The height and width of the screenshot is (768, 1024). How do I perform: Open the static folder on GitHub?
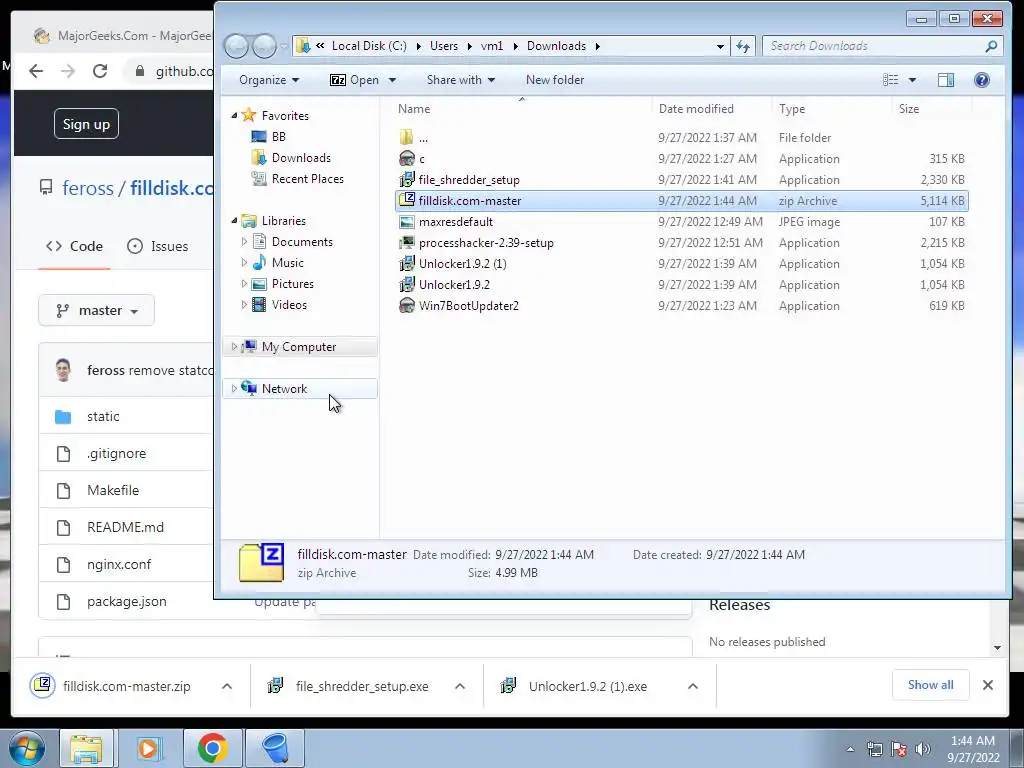[x=103, y=416]
